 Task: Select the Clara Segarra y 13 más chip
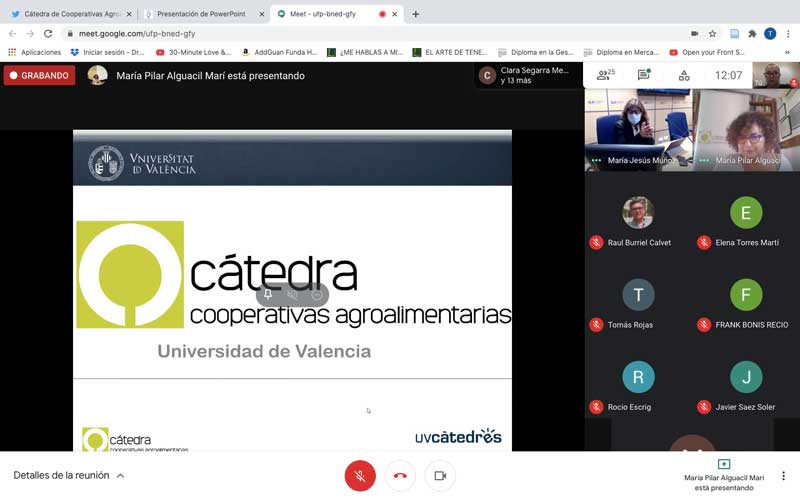pyautogui.click(x=528, y=76)
